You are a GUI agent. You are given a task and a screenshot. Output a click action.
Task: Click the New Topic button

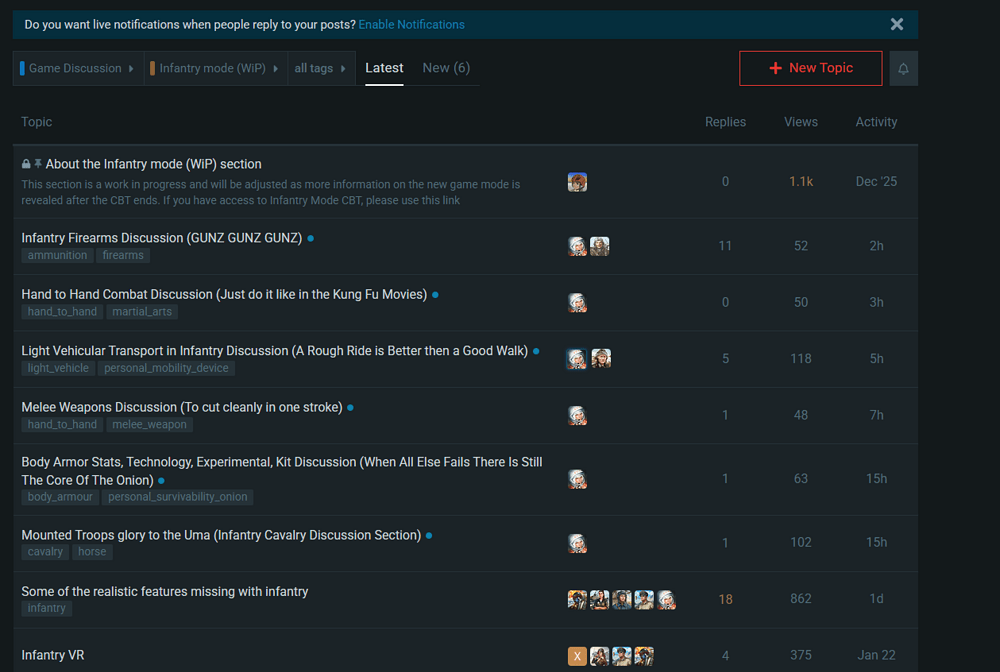pos(810,68)
